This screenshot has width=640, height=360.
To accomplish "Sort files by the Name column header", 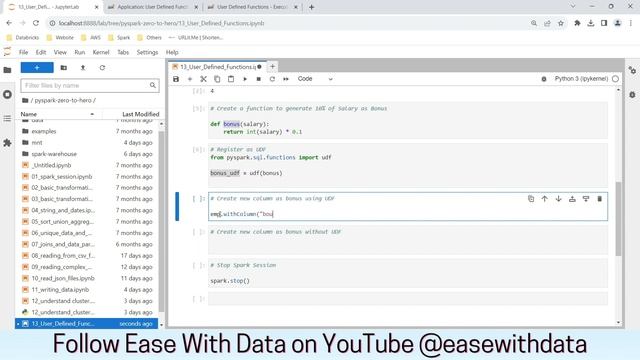I will (57, 114).
